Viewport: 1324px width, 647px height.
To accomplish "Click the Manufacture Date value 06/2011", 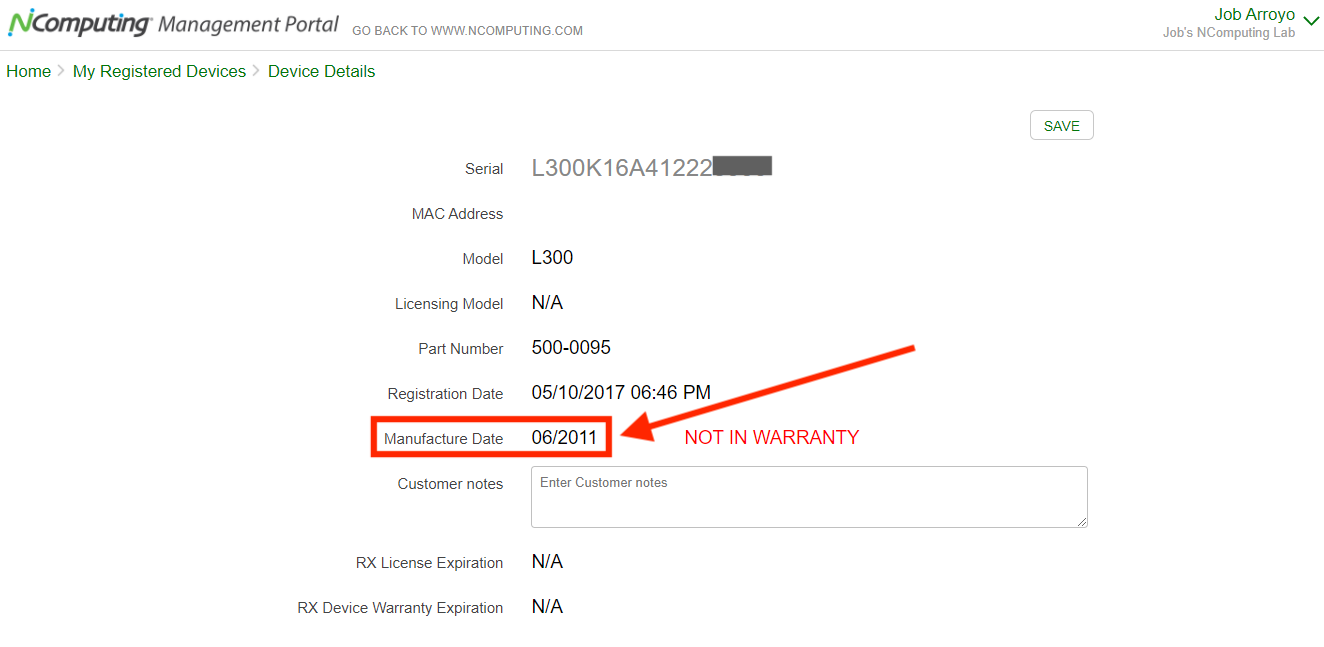I will (x=564, y=438).
